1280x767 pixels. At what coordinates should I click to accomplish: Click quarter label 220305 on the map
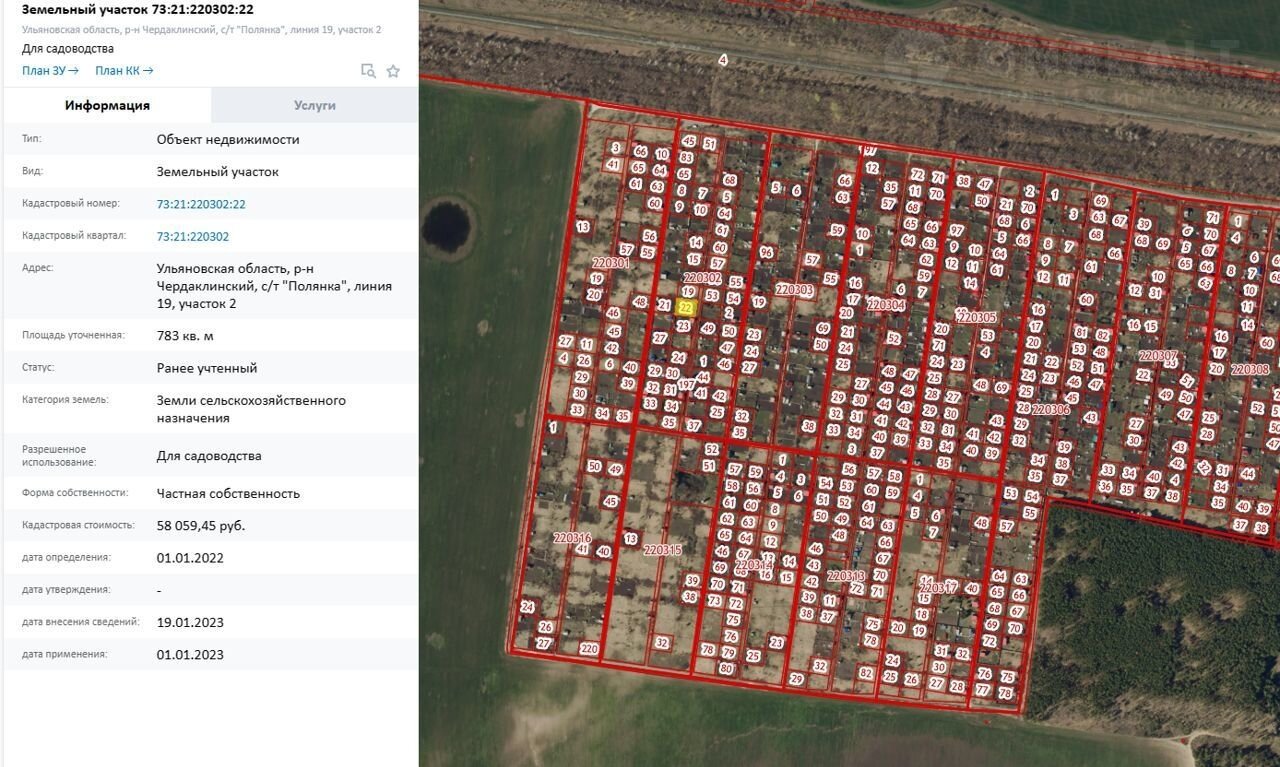pos(976,317)
